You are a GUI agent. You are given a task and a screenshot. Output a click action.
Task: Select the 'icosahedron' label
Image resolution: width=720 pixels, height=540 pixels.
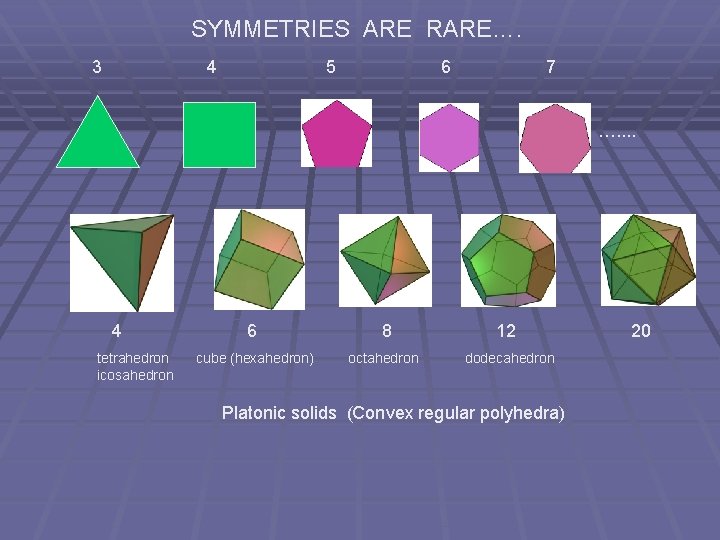click(x=135, y=375)
